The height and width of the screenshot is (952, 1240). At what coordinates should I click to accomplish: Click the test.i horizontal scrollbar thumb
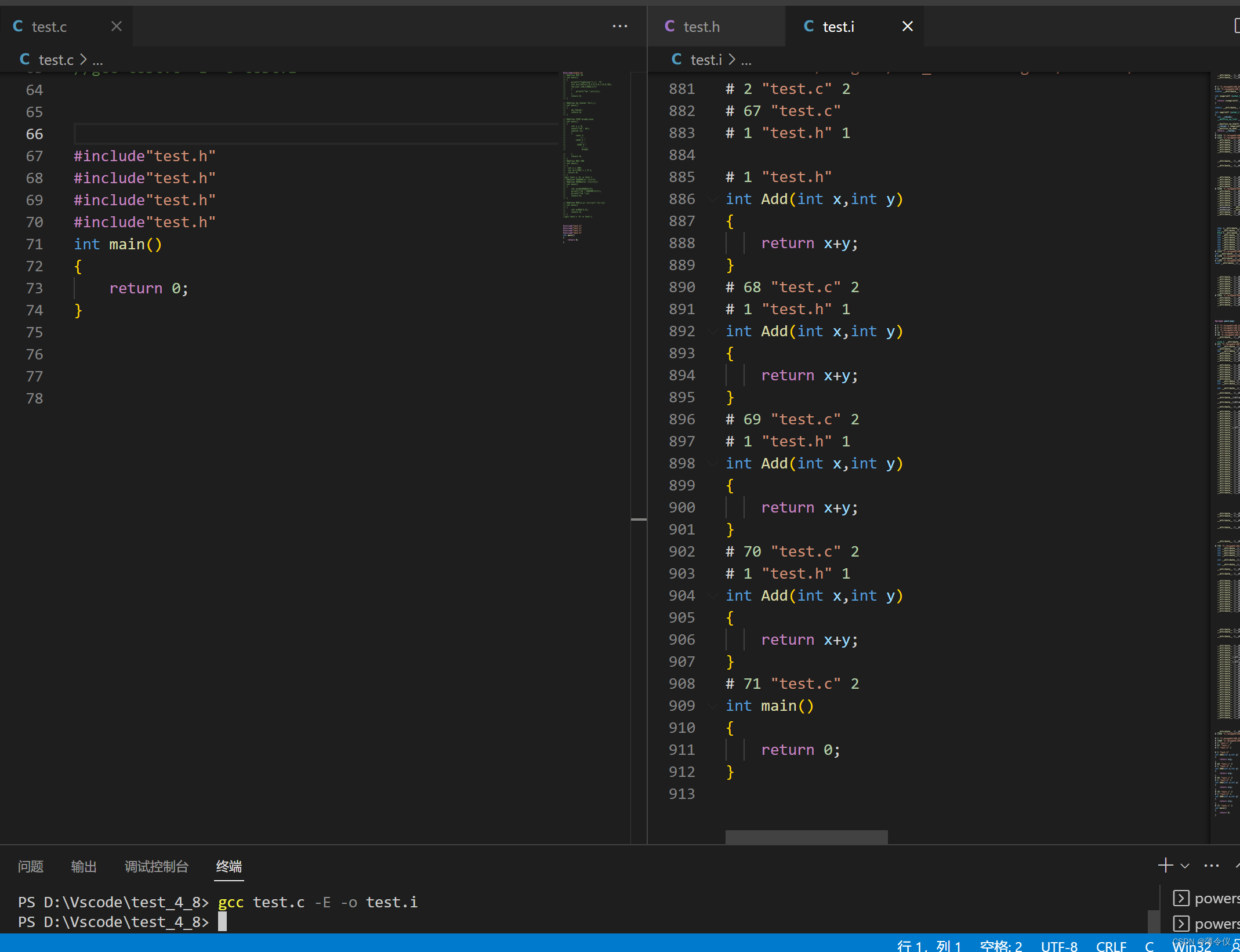coord(806,837)
